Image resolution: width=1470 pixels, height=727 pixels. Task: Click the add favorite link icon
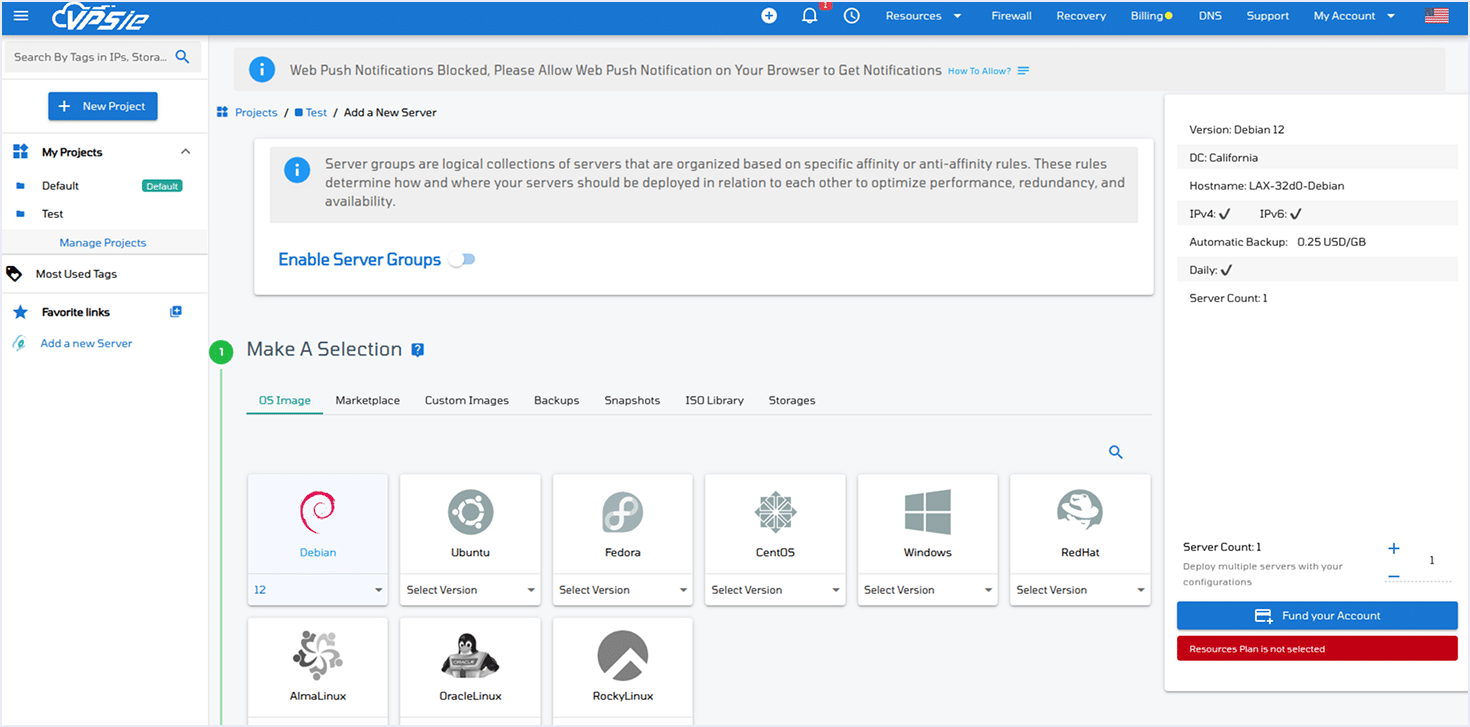click(176, 312)
